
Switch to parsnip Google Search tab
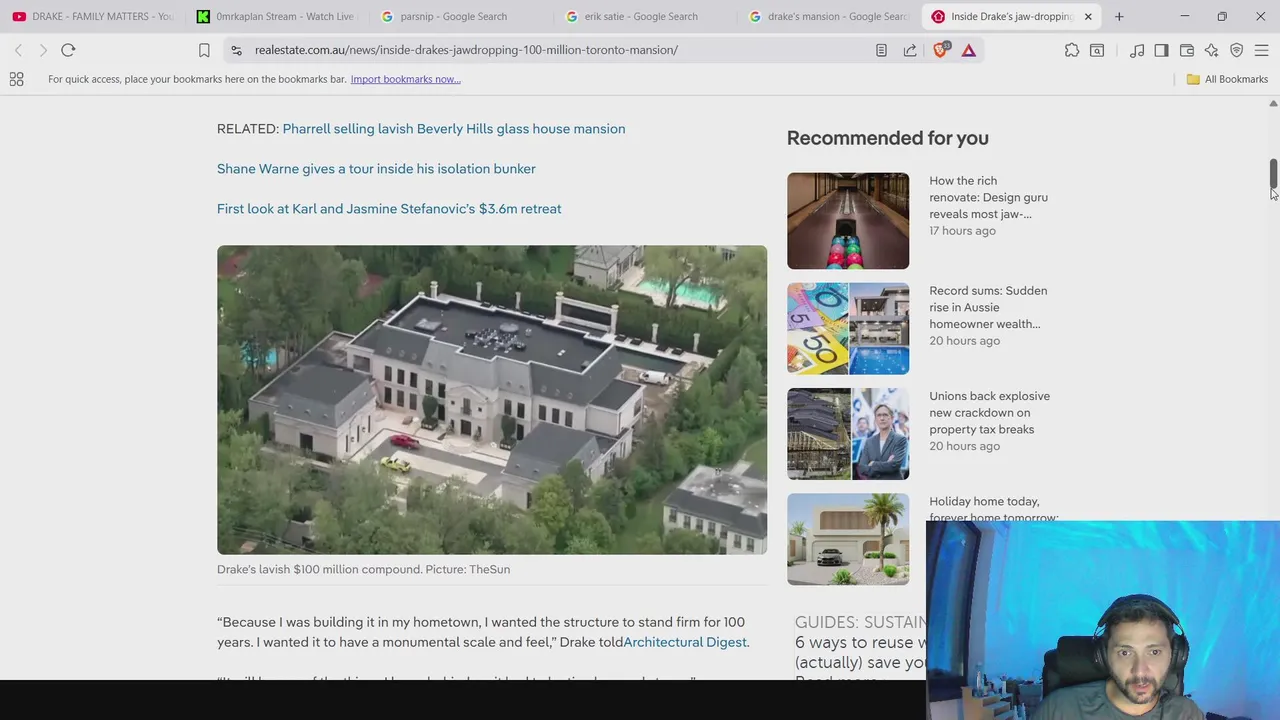click(460, 16)
